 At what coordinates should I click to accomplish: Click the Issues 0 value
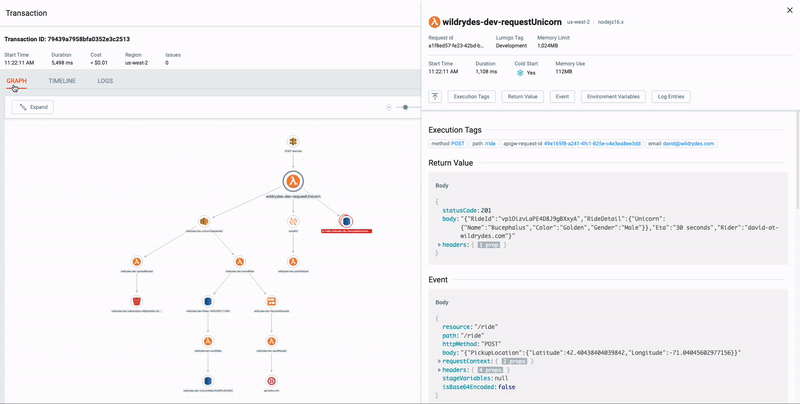coord(167,63)
